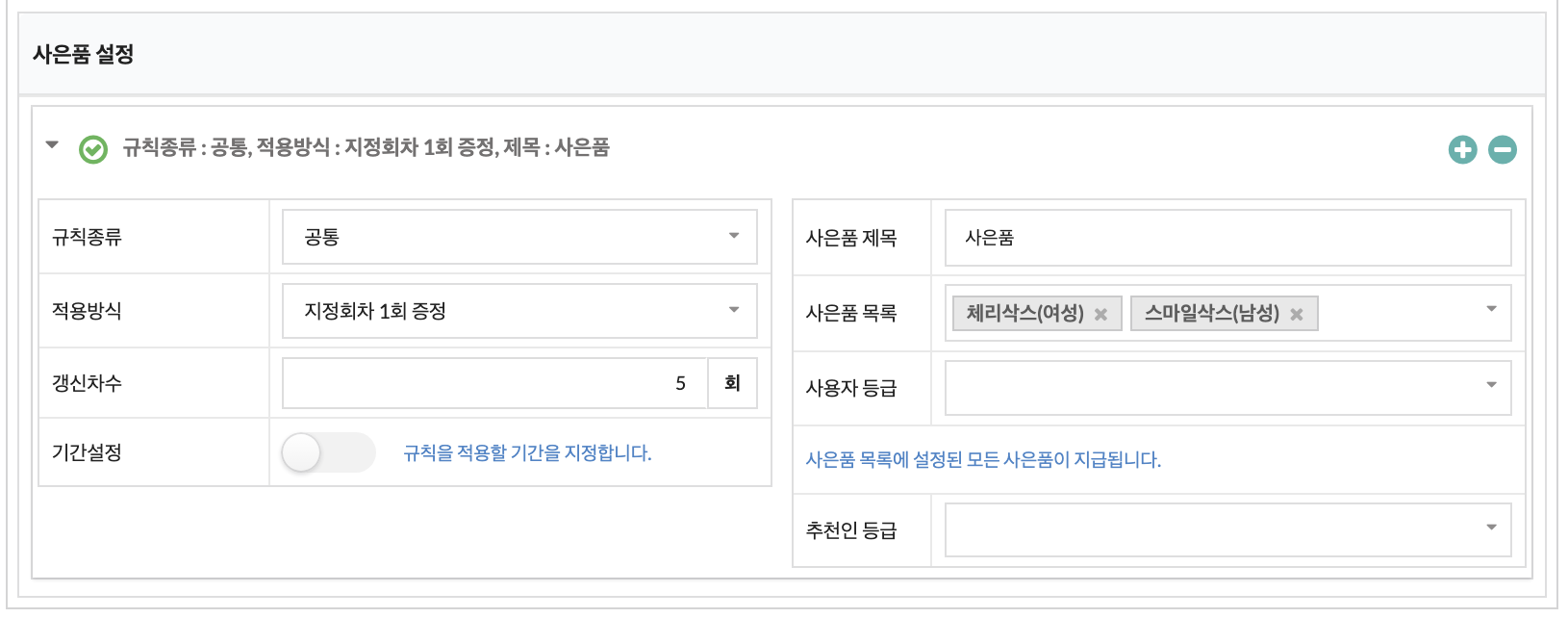Click the 사은품 목록 notice text
The image size is (1568, 618).
click(x=983, y=460)
